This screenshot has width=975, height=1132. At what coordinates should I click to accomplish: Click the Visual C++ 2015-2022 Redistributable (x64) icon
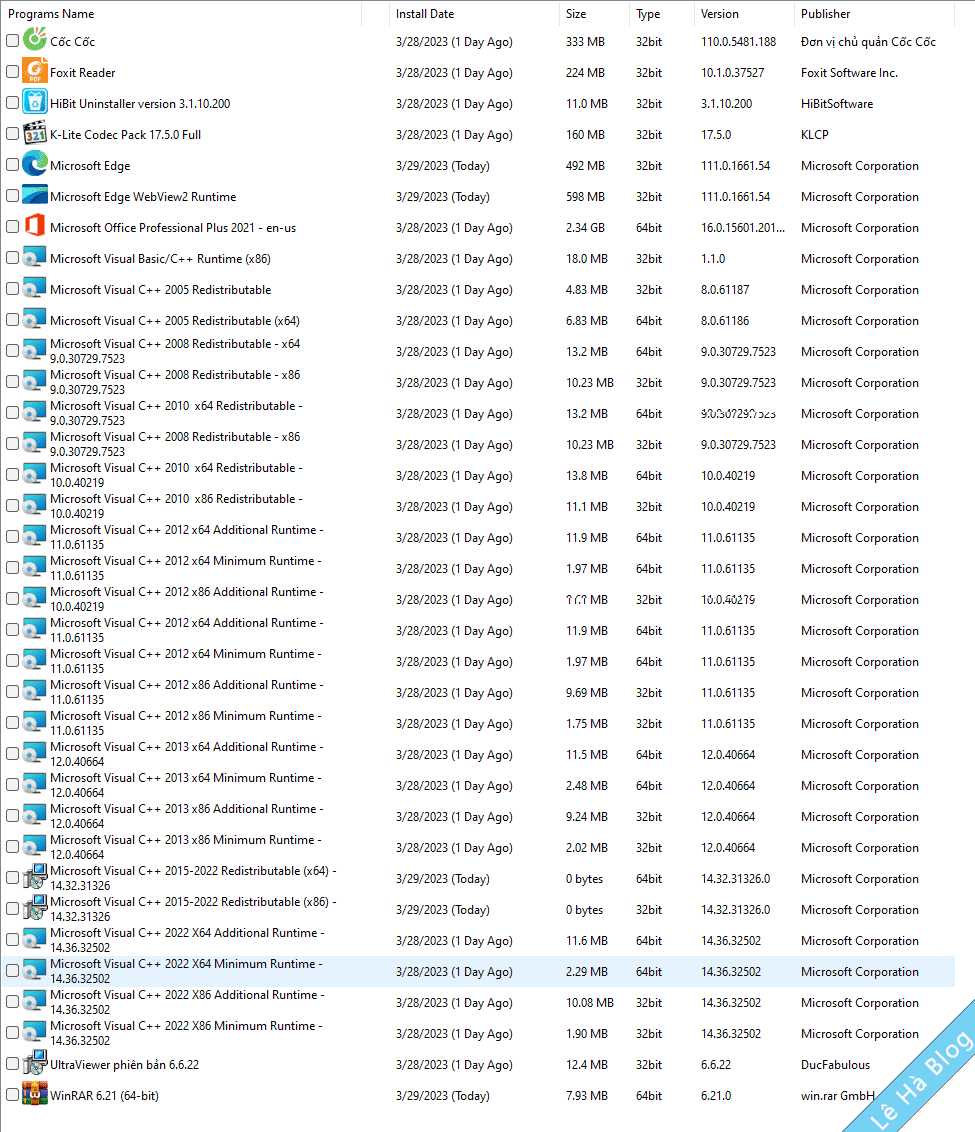35,877
